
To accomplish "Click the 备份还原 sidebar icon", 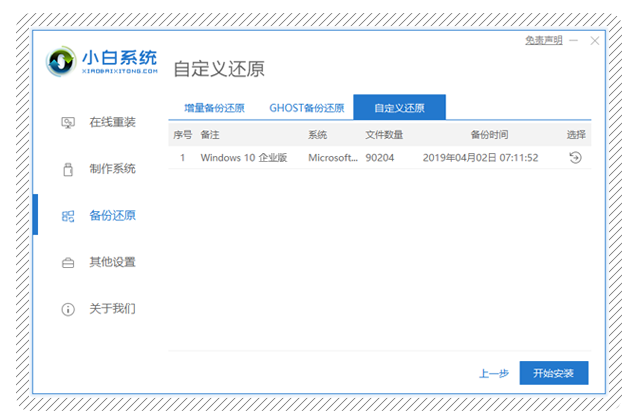I will coord(68,215).
